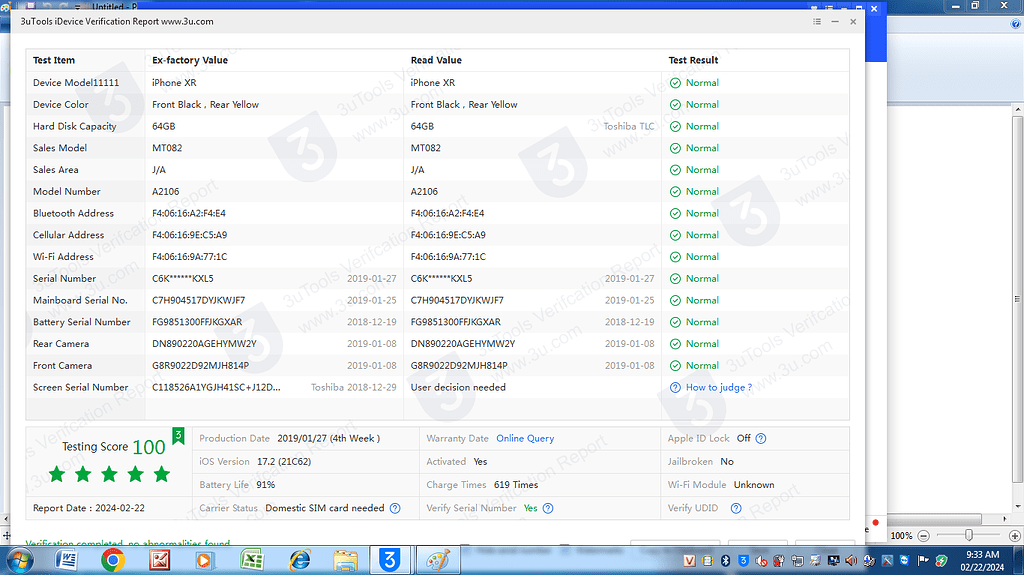
Task: Launch Internet Explorer from the taskbar
Action: [299, 561]
